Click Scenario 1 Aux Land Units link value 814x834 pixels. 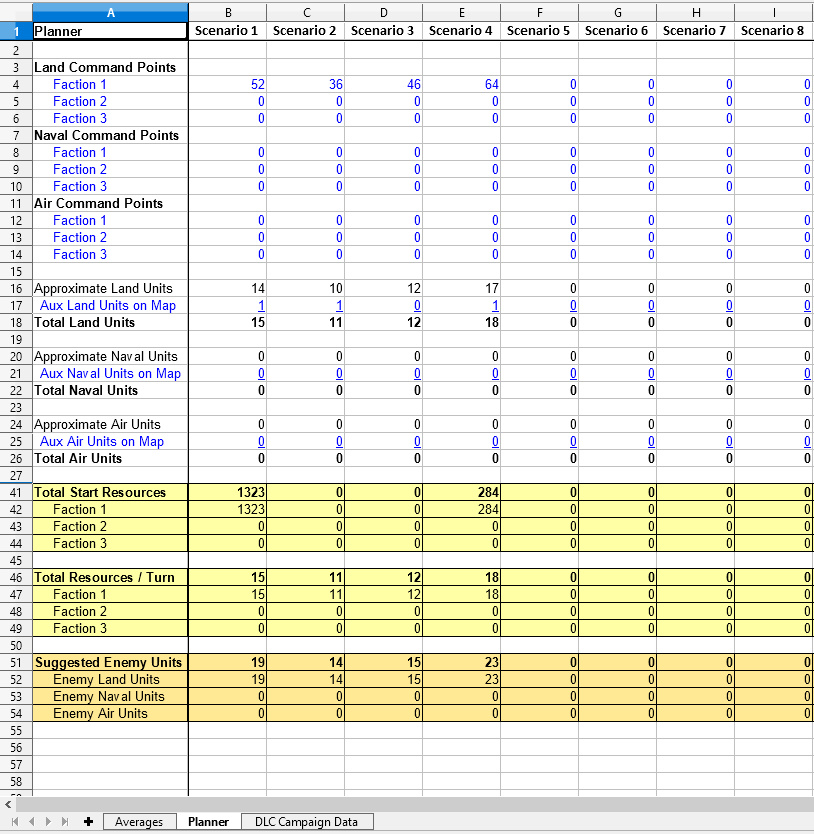(x=261, y=306)
